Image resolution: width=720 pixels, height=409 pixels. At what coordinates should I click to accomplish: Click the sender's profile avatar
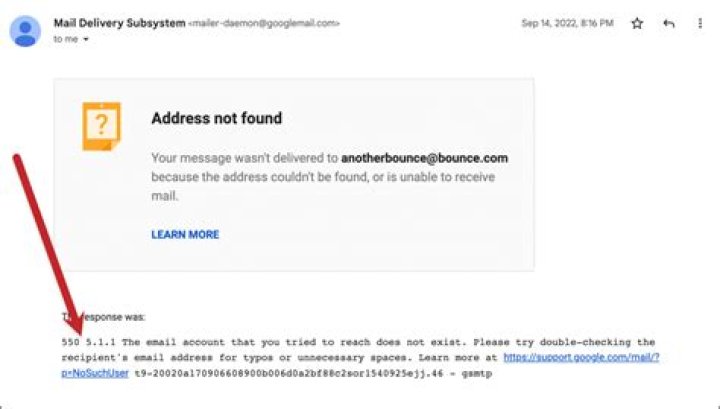[x=24, y=30]
